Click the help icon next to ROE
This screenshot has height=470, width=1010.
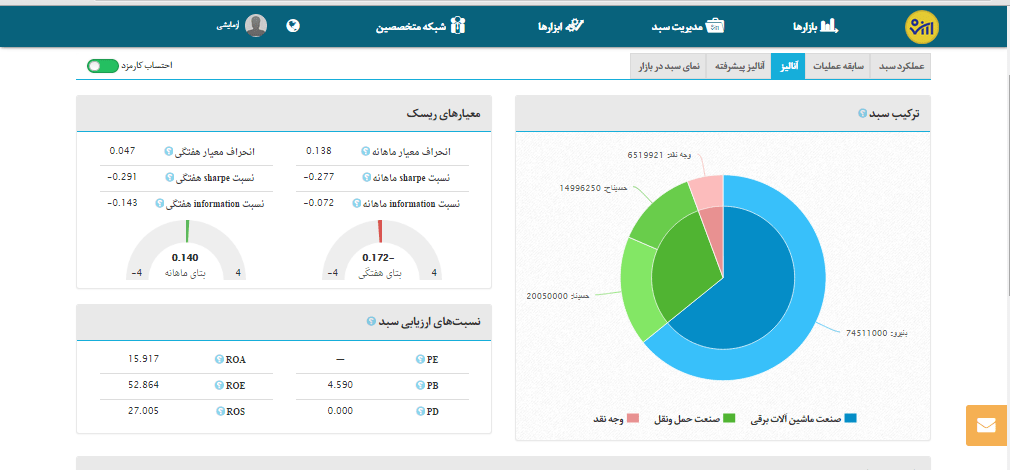click(219, 386)
